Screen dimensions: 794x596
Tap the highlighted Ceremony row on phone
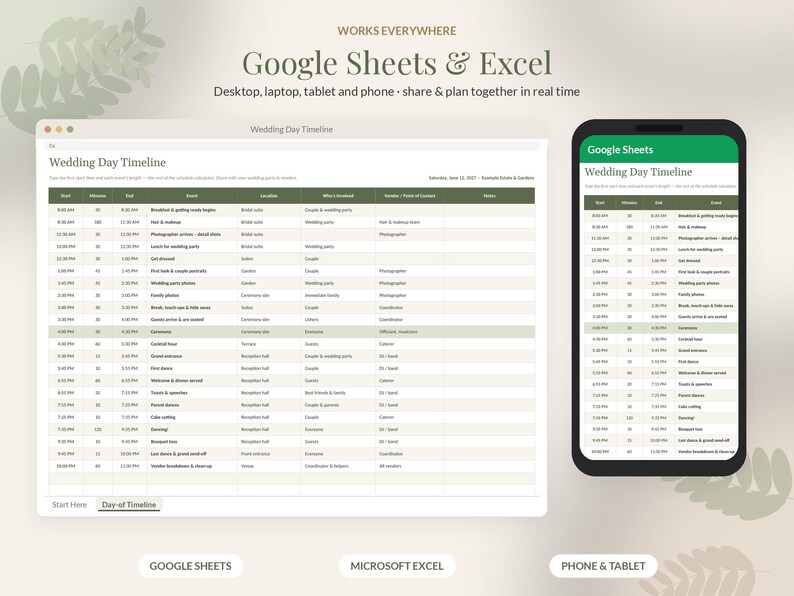pos(661,328)
